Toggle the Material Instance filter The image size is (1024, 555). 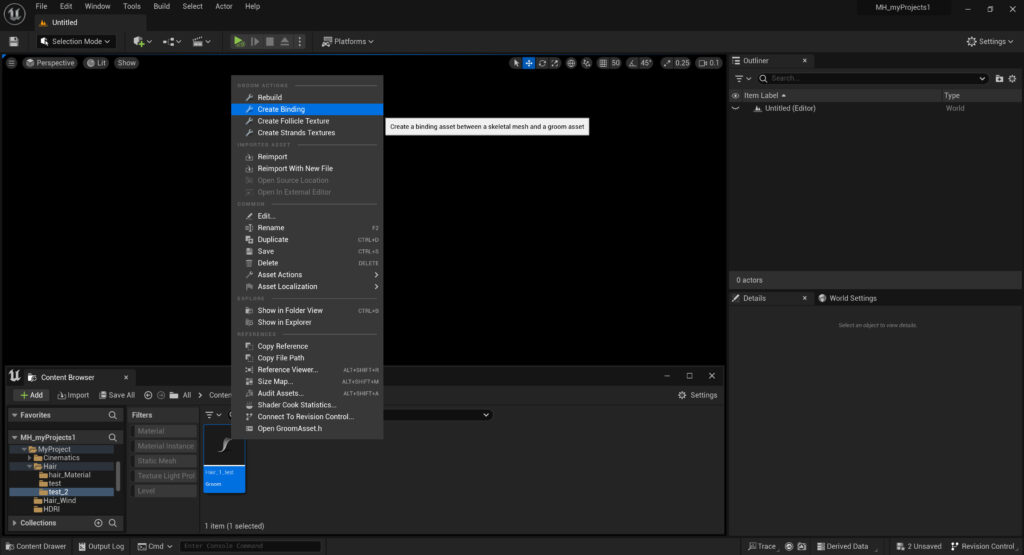(x=163, y=446)
